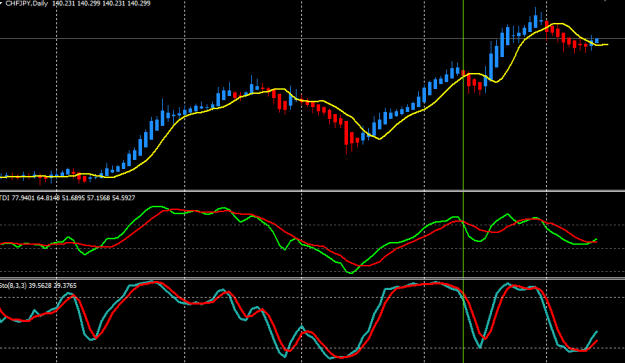The image size is (625, 363).
Task: Select the Sto(8,3,3) indicator label
Action: point(38,285)
